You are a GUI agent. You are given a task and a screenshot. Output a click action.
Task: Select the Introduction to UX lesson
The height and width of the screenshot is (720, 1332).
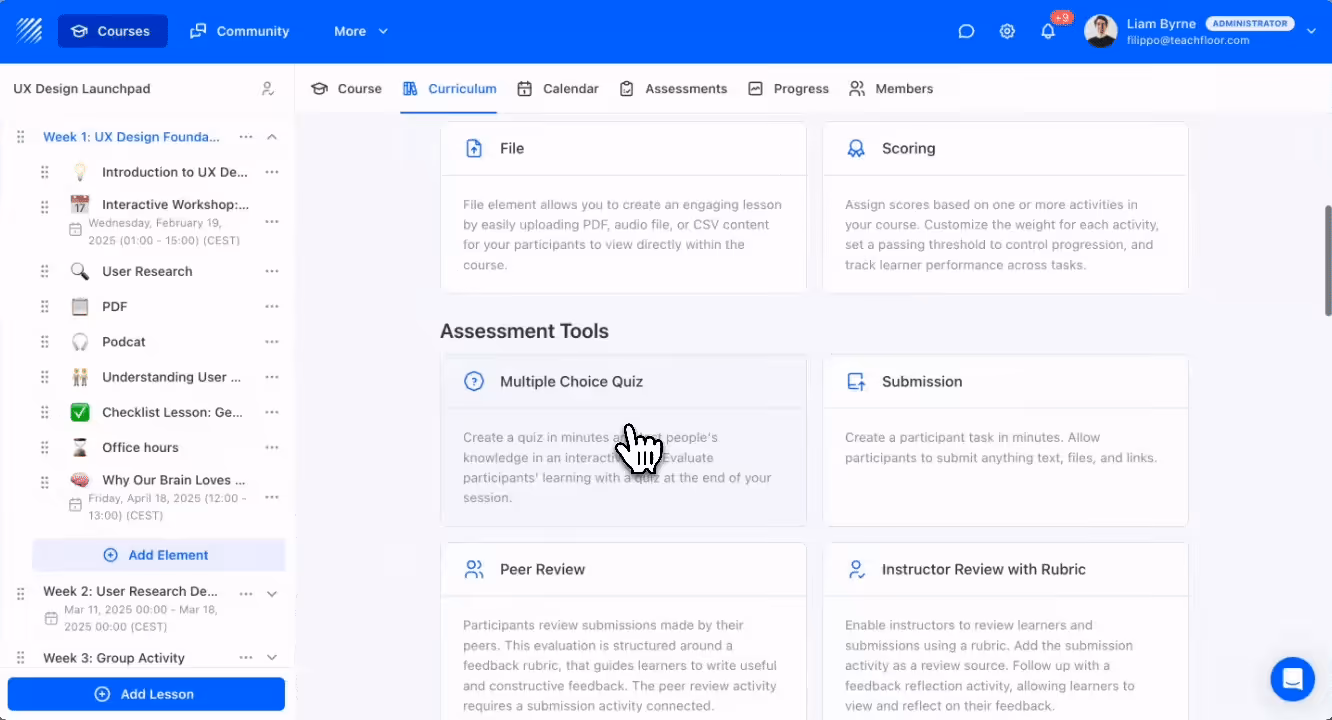coord(174,172)
